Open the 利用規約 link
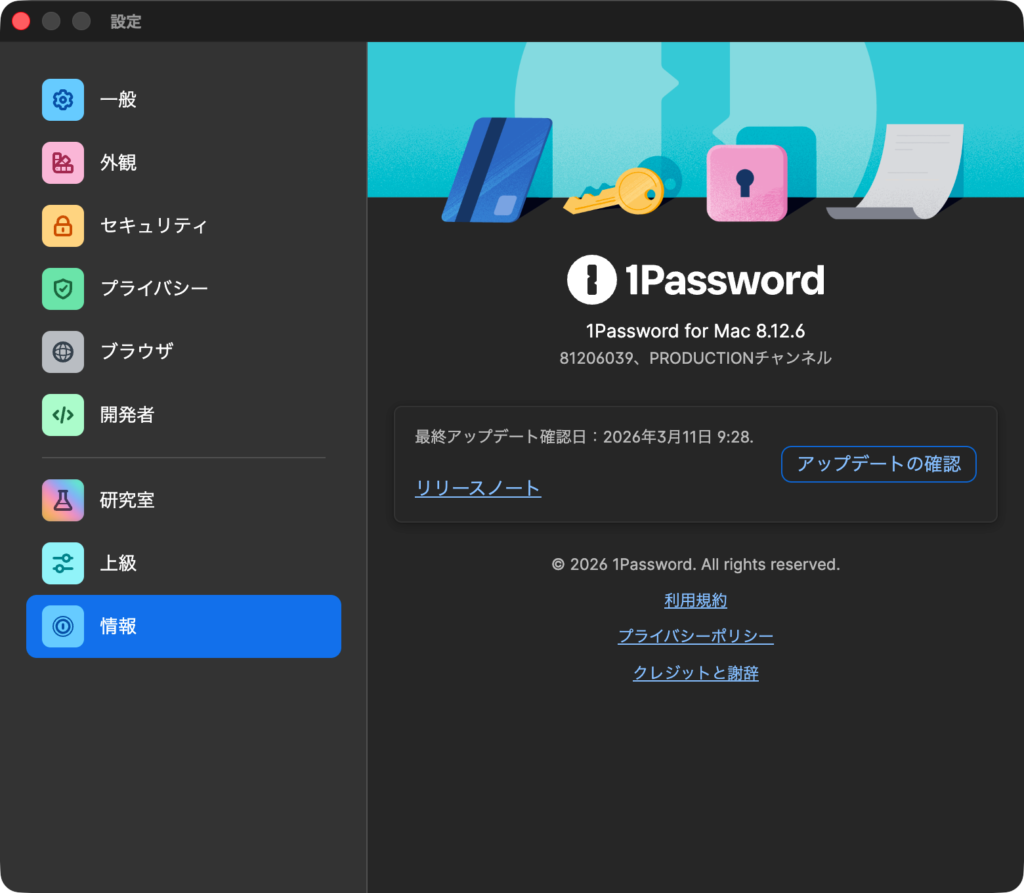 (x=695, y=601)
